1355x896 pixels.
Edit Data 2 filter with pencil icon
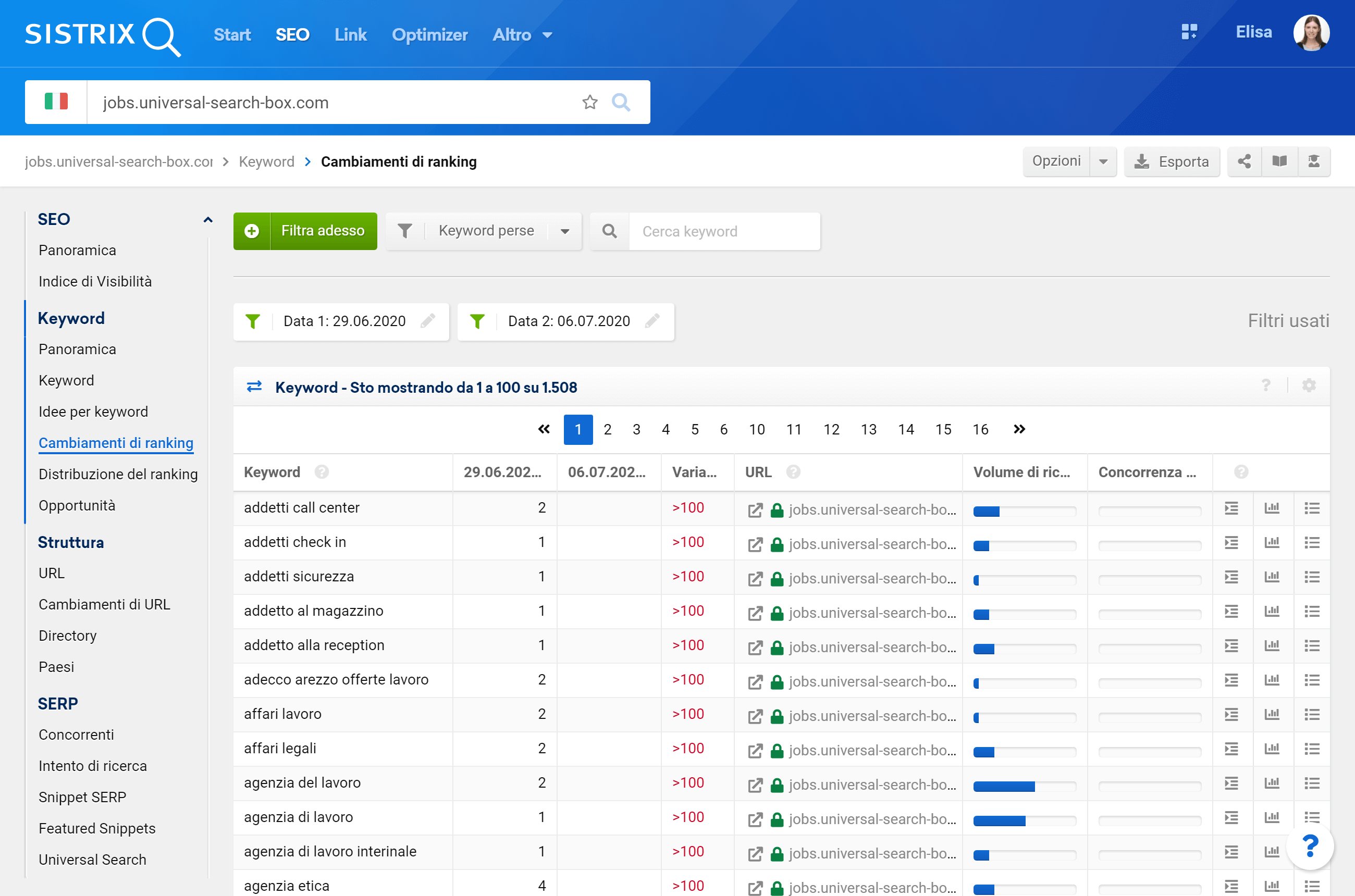click(x=652, y=321)
